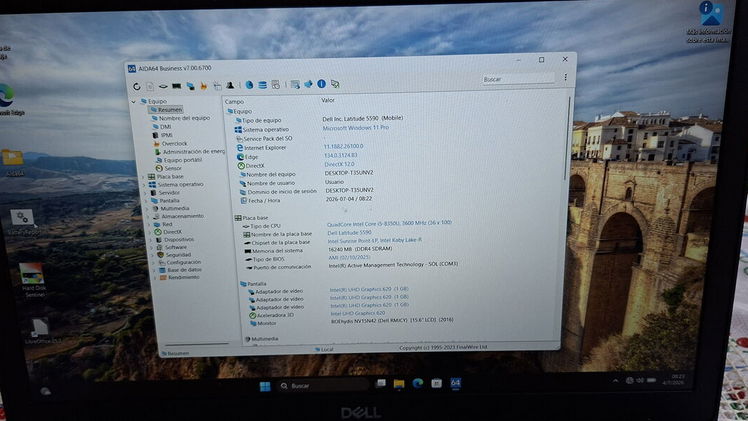Select Sensor in the tree
This screenshot has height=421, width=748.
coord(168,168)
